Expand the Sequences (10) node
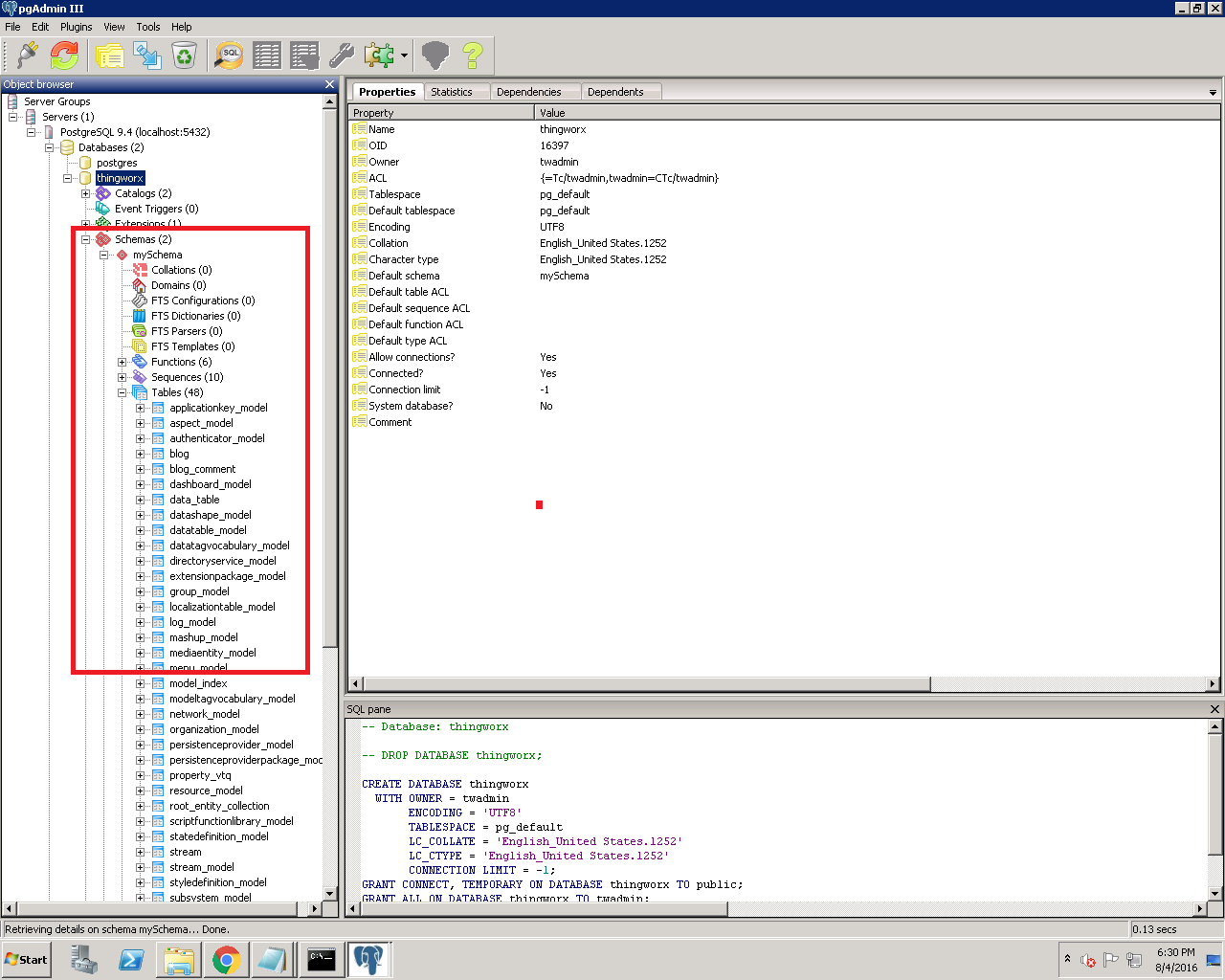The image size is (1225, 980). pos(122,377)
